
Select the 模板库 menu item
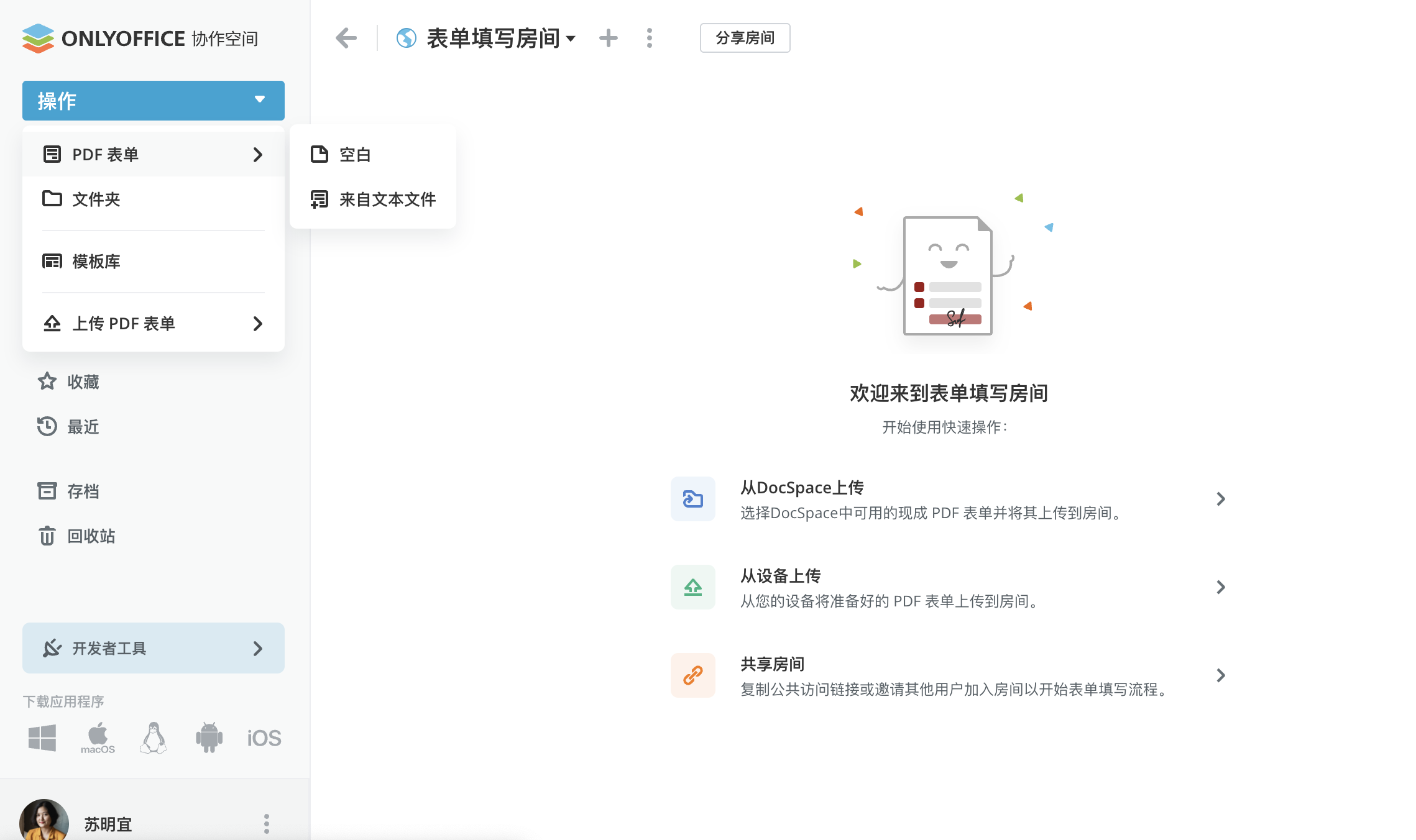[x=154, y=261]
